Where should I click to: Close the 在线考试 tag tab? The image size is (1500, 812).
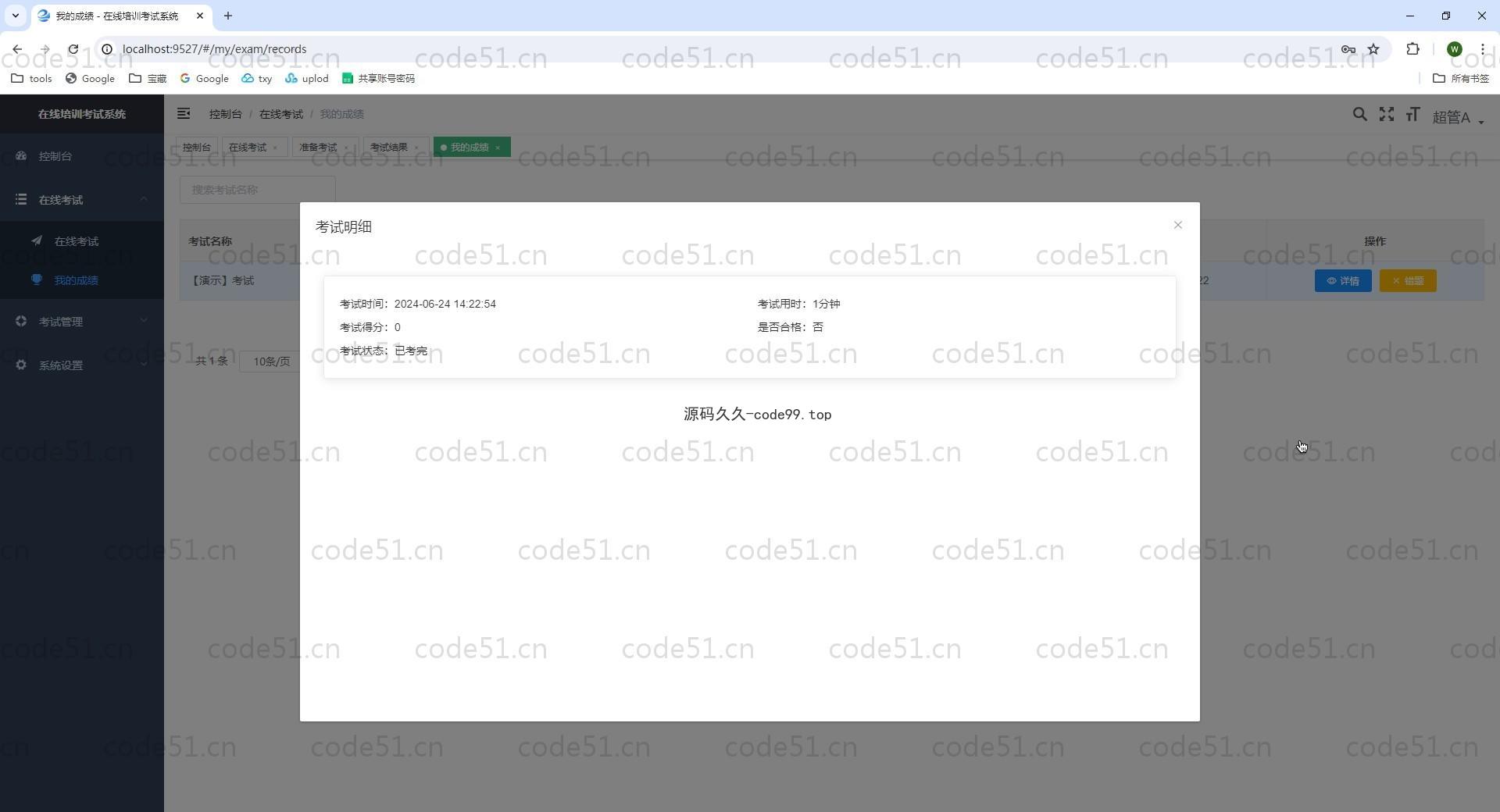tap(275, 148)
